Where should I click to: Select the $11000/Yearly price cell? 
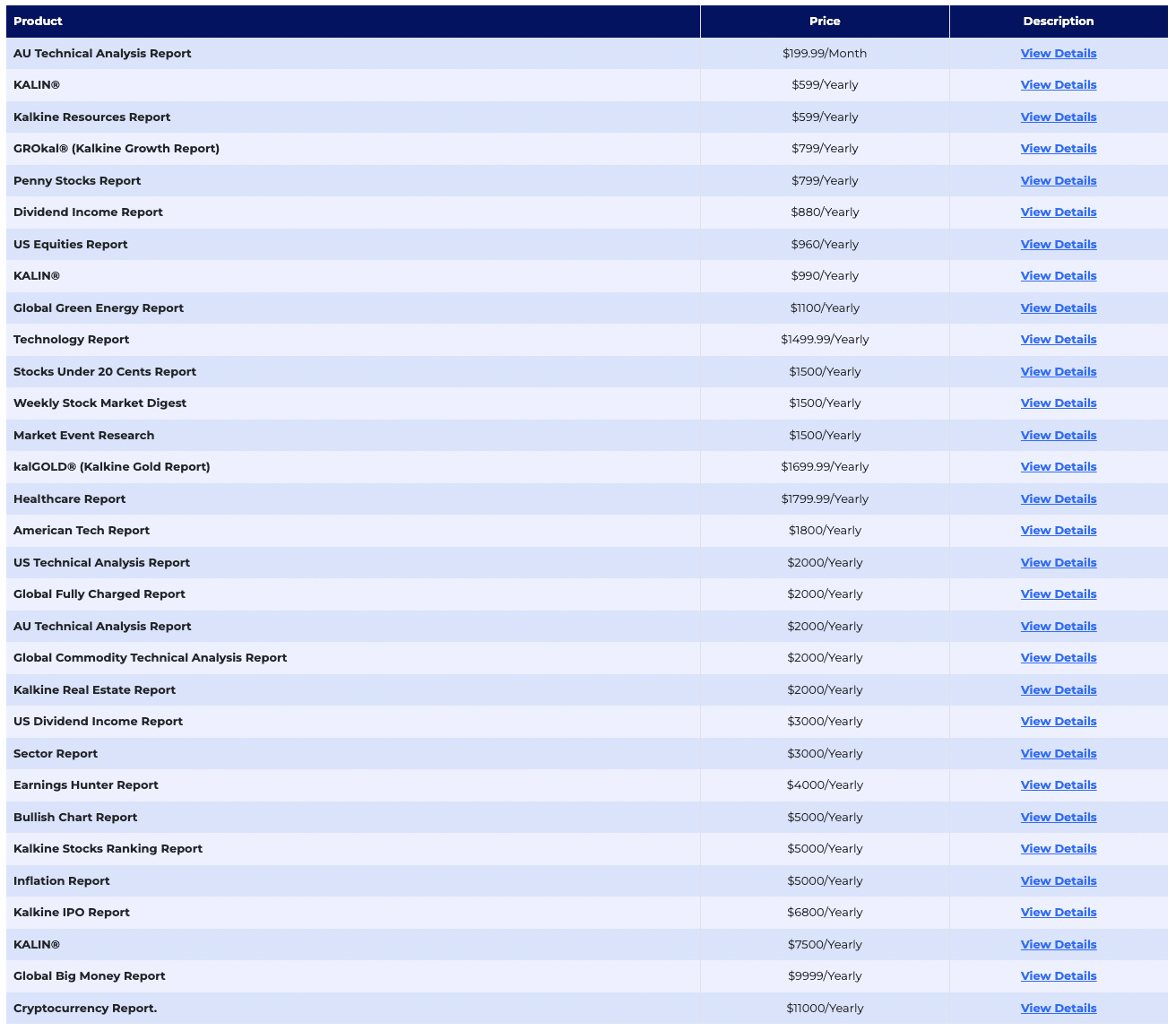[x=825, y=1008]
